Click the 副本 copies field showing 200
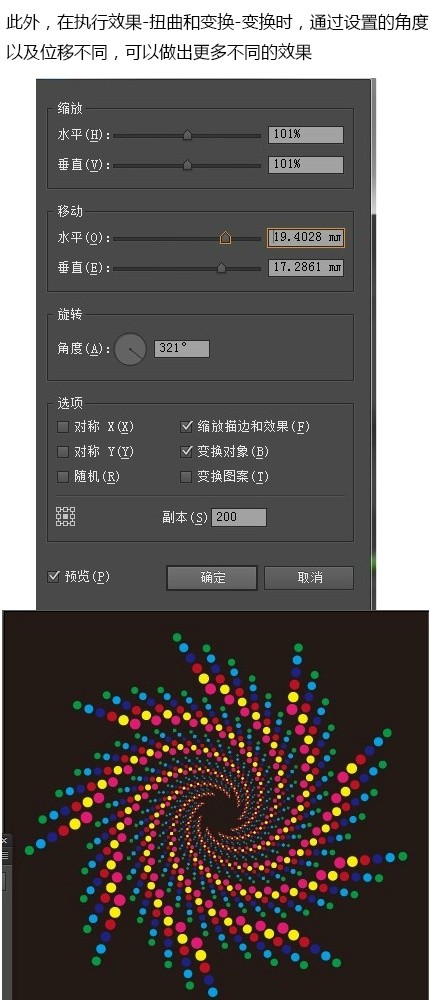This screenshot has height=1000, width=440. click(239, 517)
